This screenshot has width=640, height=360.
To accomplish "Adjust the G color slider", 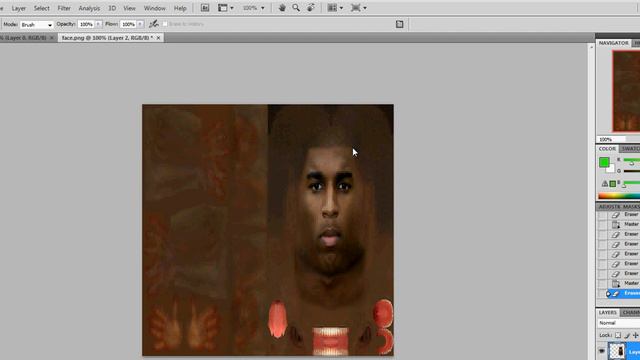I will pyautogui.click(x=631, y=171).
